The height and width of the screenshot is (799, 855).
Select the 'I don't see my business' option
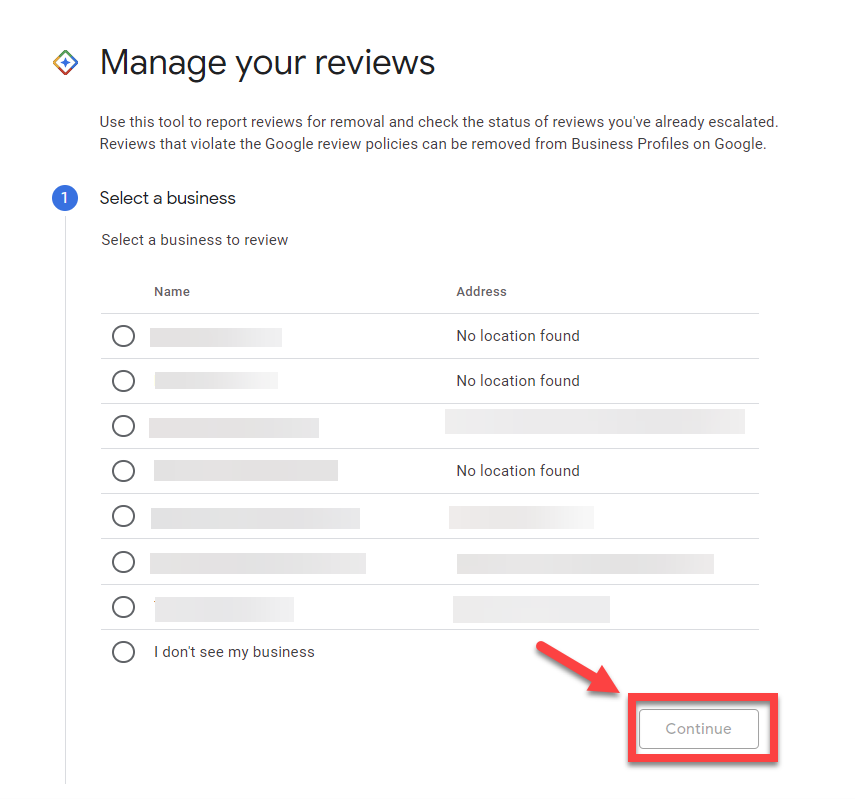(x=123, y=652)
